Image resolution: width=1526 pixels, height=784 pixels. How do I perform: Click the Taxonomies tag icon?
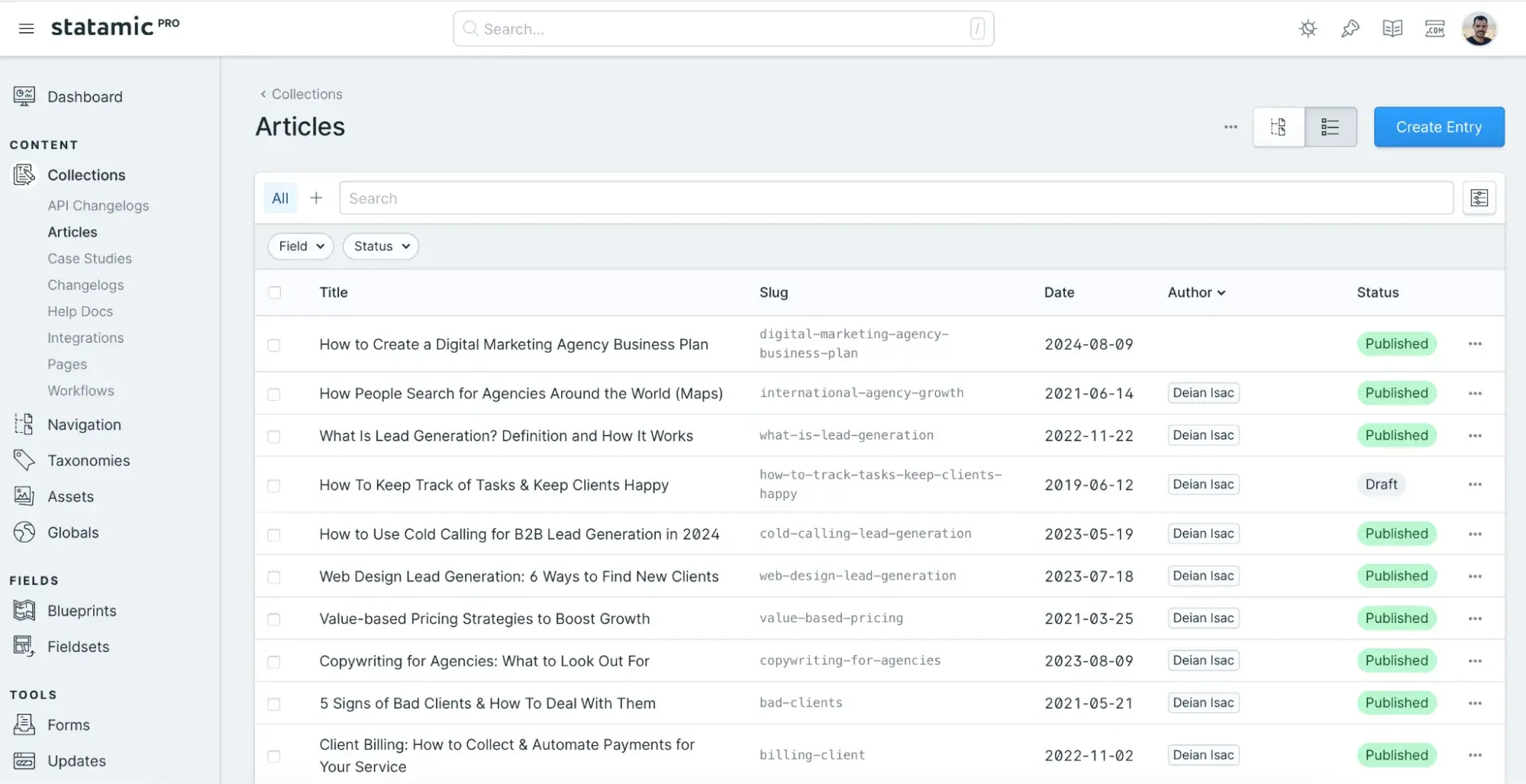(24, 460)
